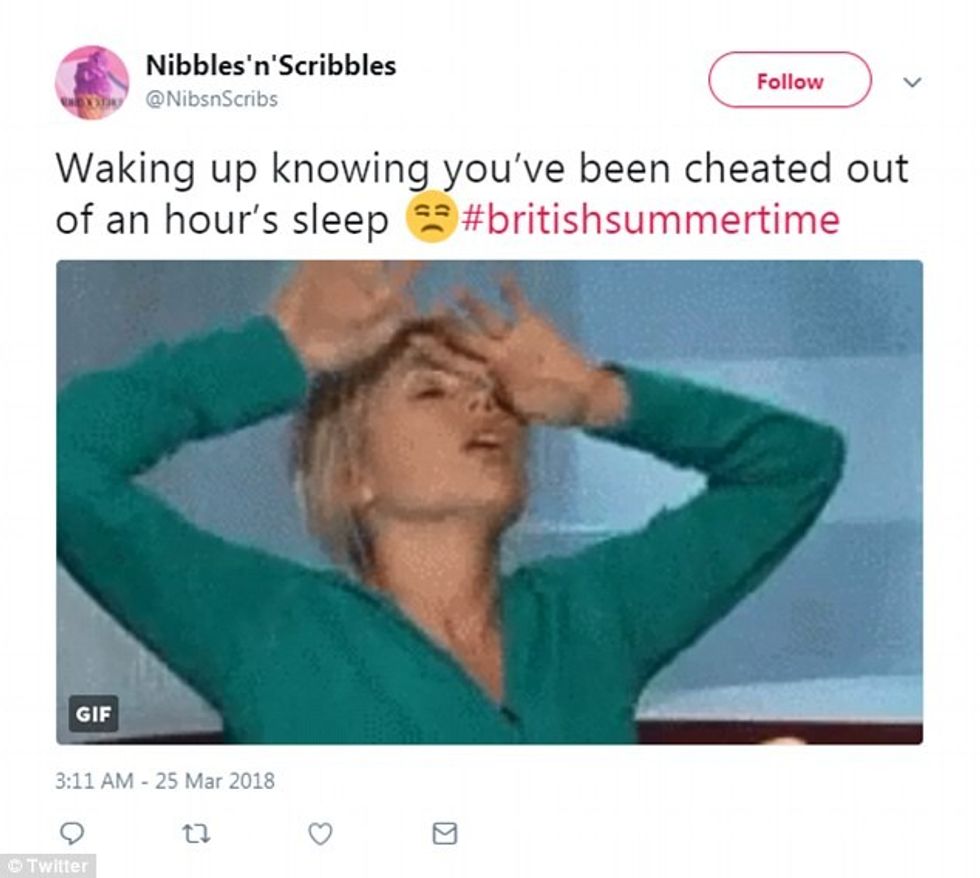Click the 25 Mar 2018 date

pyautogui.click(x=214, y=781)
